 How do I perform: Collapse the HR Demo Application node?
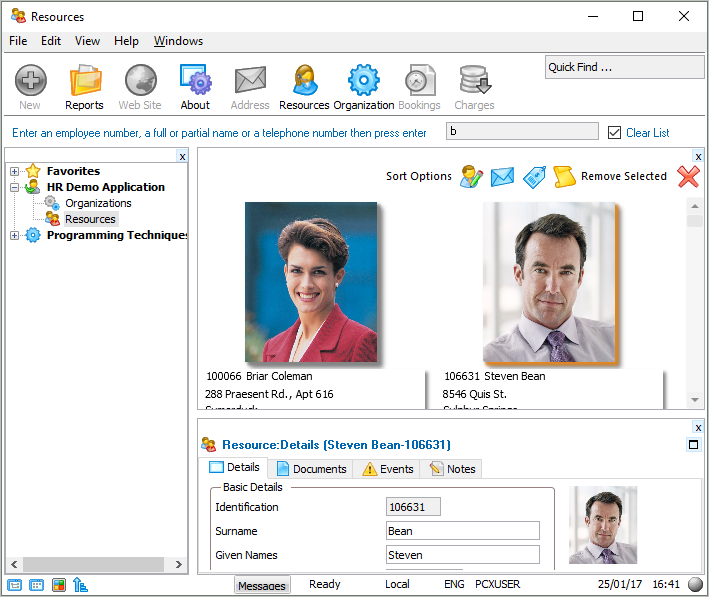coord(14,187)
